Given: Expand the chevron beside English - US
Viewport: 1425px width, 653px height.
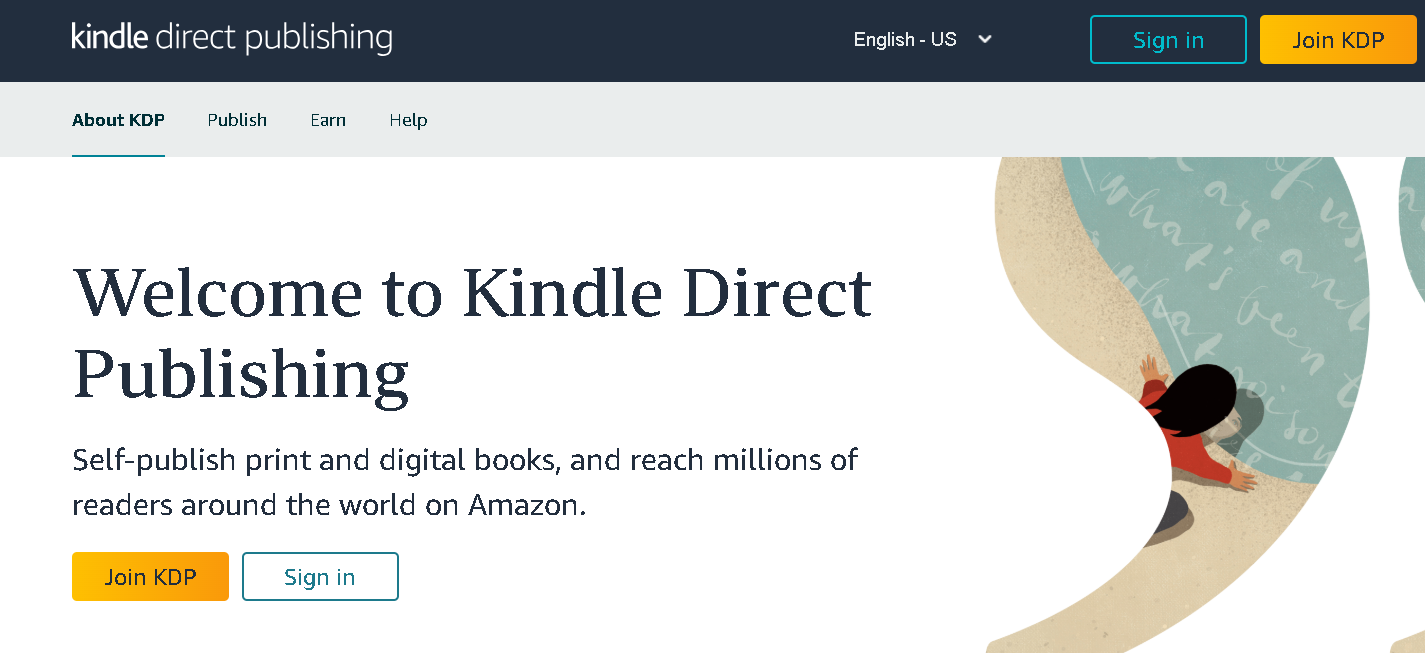Looking at the screenshot, I should [x=985, y=40].
